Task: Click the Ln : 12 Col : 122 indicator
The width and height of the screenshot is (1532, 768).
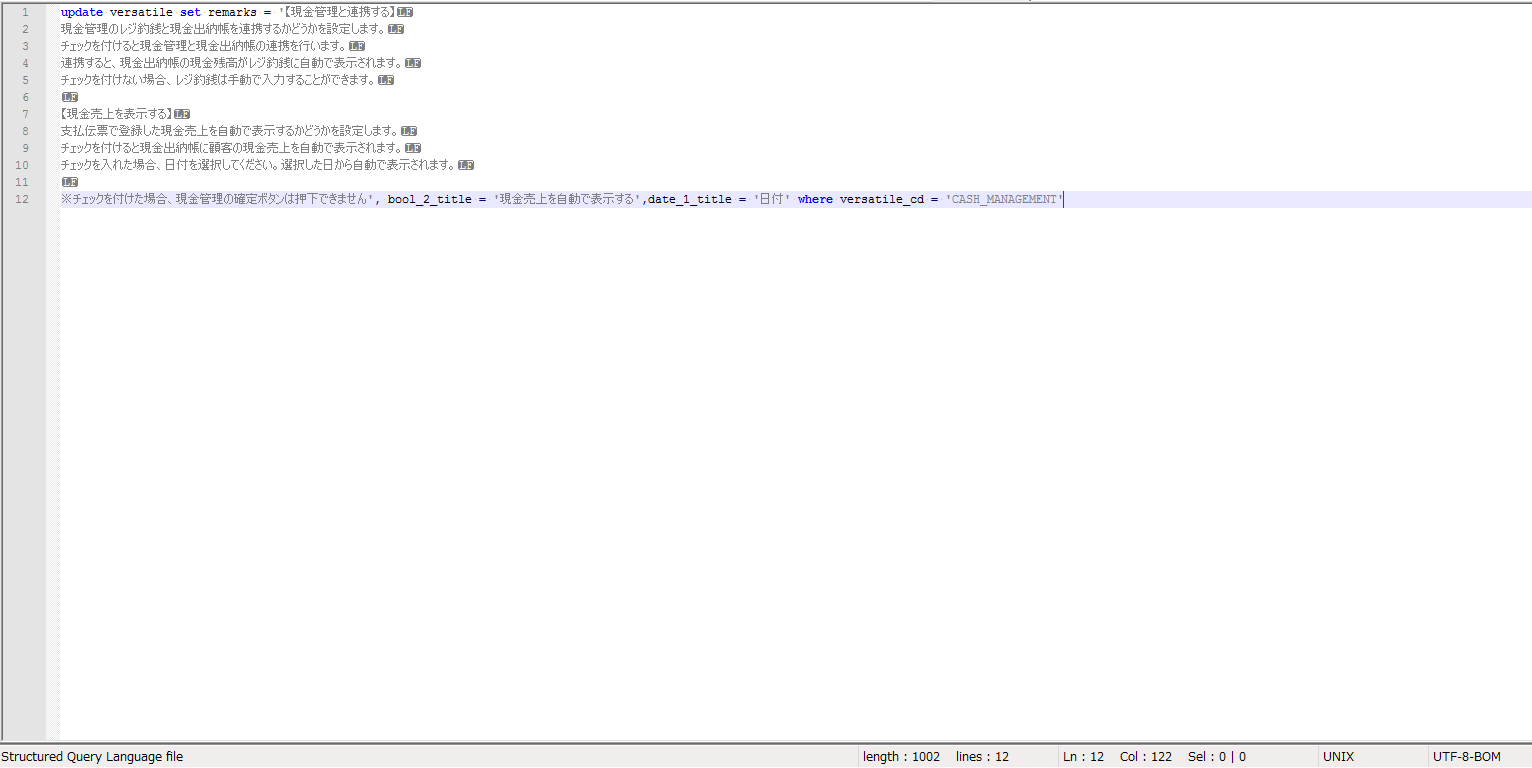Action: (x=1116, y=756)
